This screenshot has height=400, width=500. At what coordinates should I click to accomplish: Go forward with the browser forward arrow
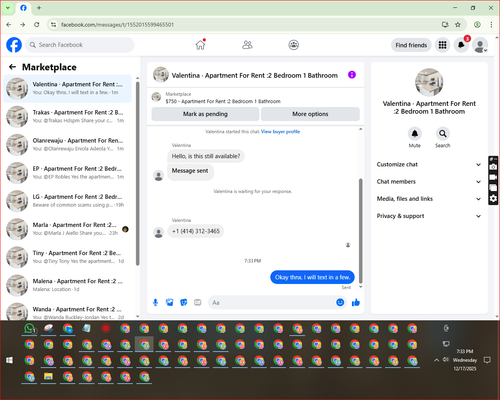point(22,25)
